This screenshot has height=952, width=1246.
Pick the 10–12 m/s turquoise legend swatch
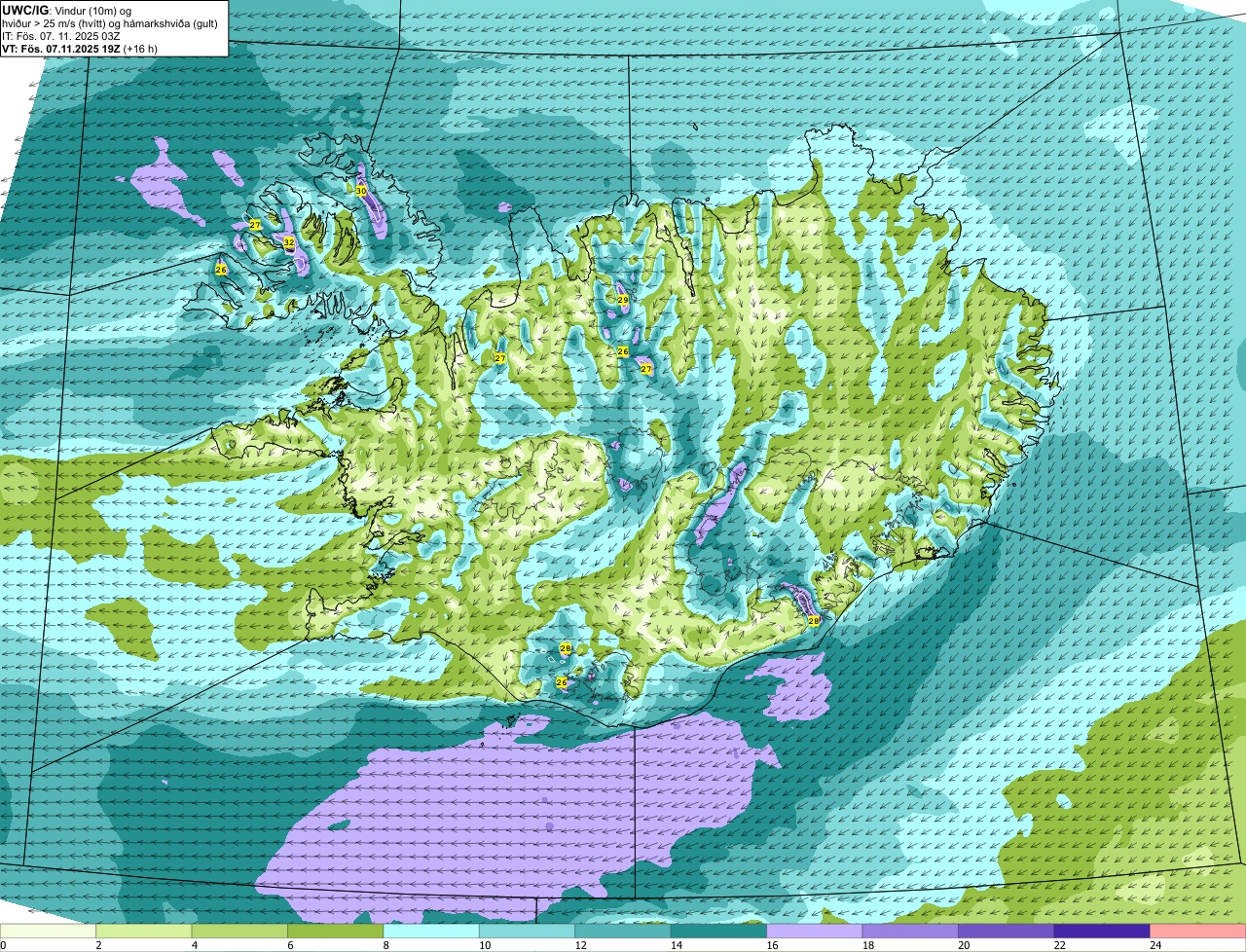[x=529, y=931]
